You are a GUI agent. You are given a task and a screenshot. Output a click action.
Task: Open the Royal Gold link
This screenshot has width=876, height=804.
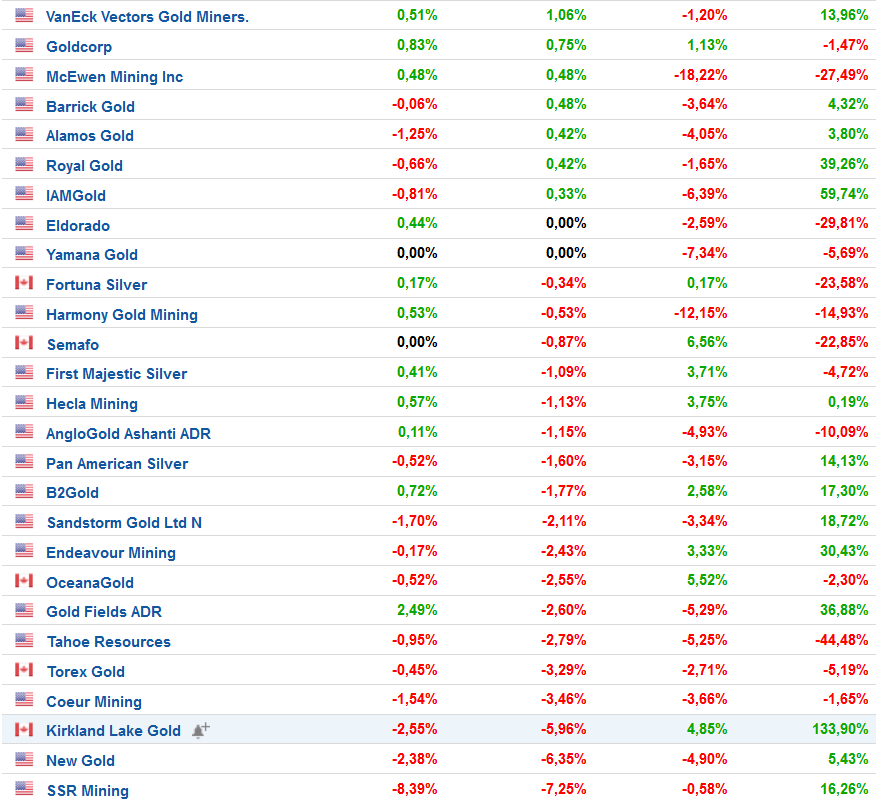point(84,166)
